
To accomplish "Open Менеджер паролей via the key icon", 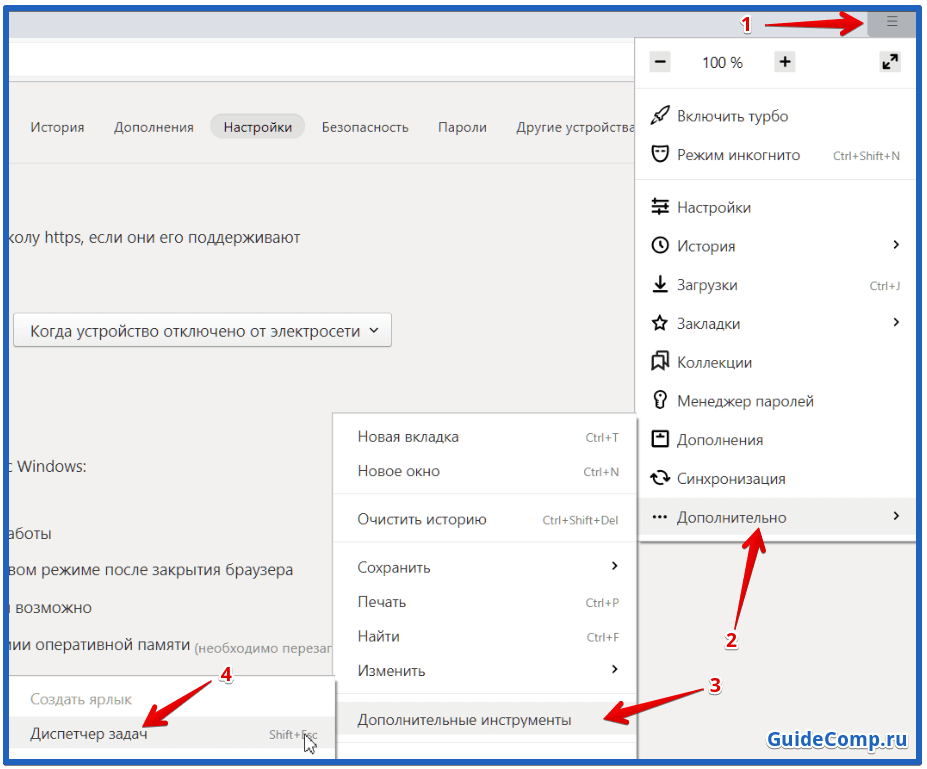I will (660, 401).
